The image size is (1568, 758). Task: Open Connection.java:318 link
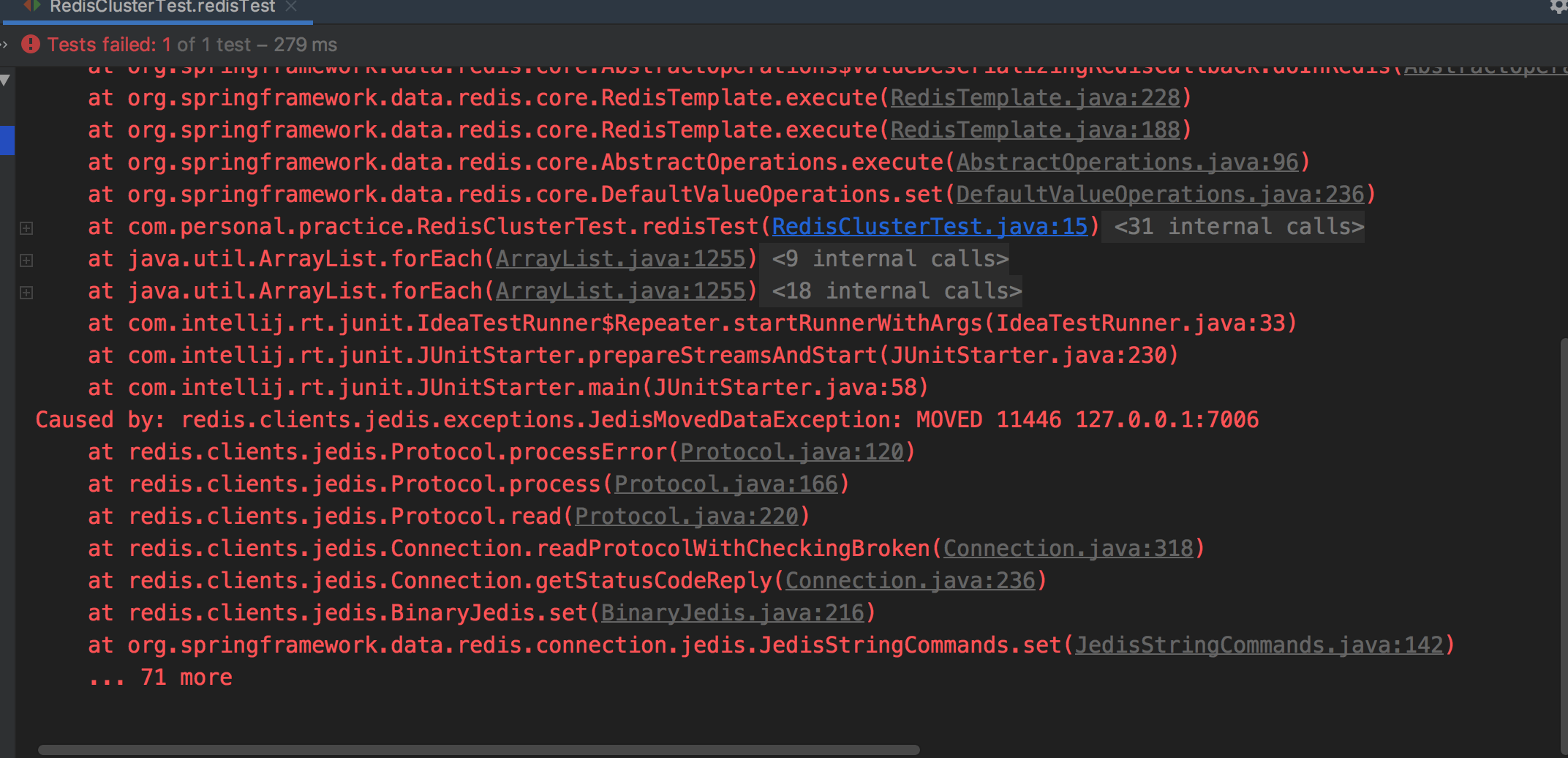(1070, 548)
